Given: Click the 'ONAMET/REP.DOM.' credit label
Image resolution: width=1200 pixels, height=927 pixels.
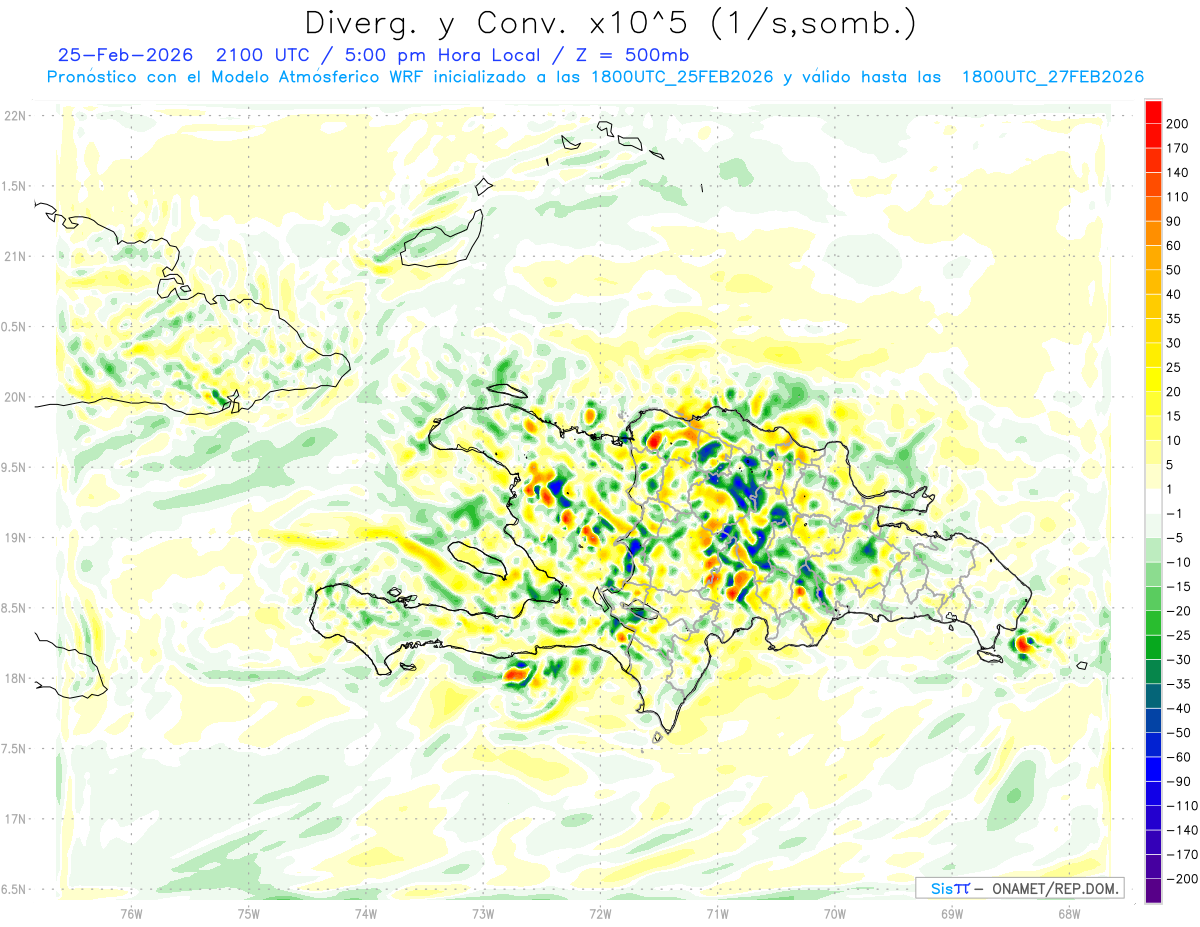Looking at the screenshot, I should pos(1053,888).
